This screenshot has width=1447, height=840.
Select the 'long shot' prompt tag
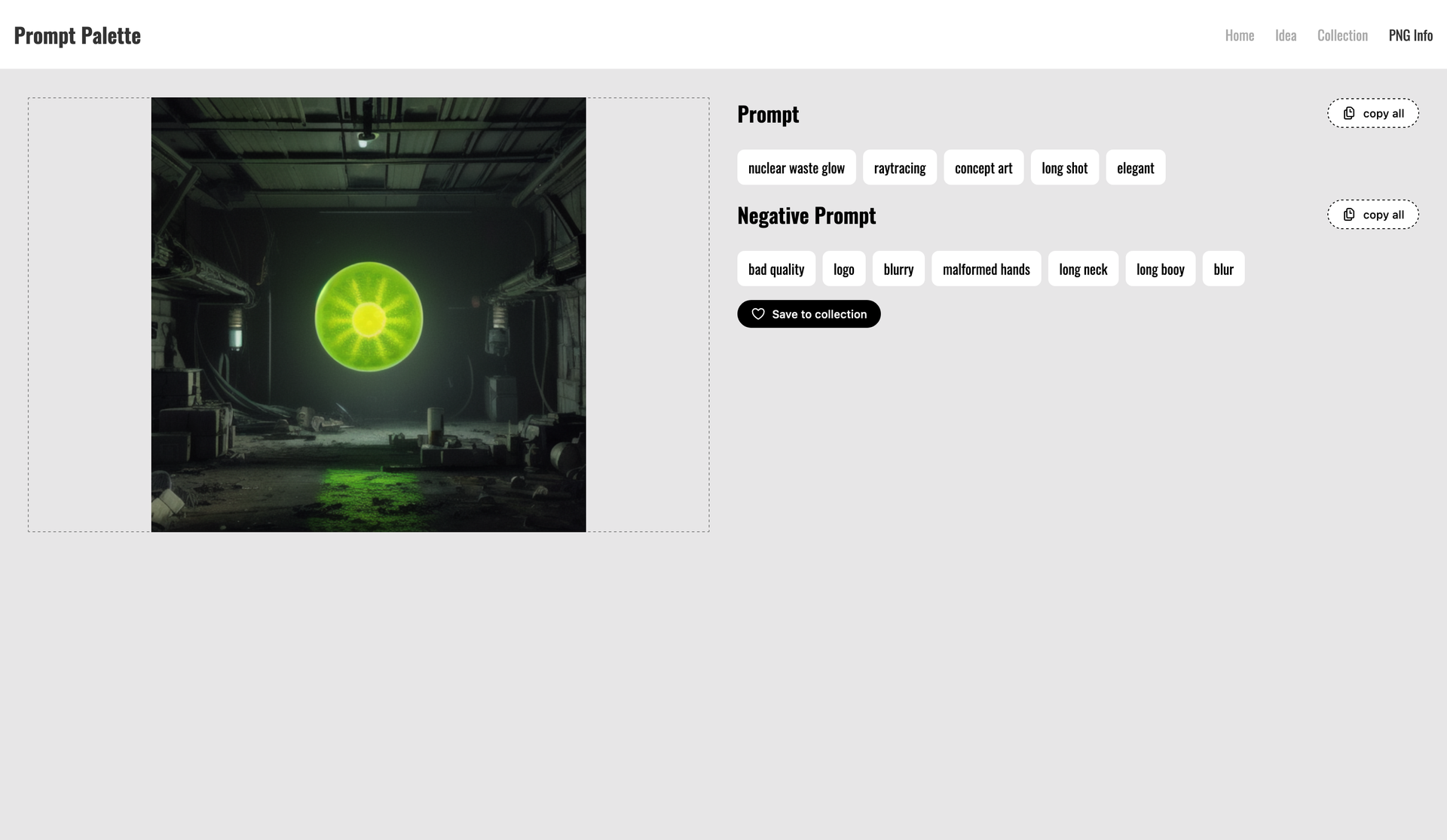pyautogui.click(x=1065, y=167)
